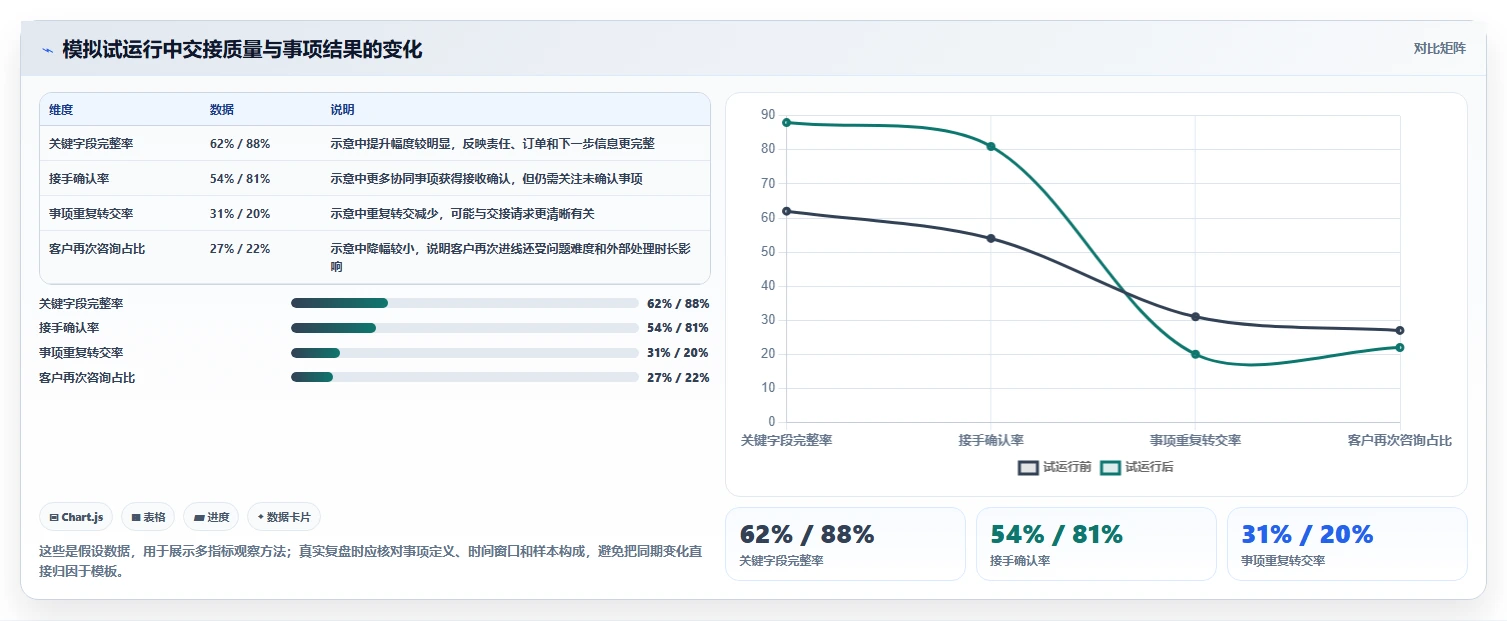The width and height of the screenshot is (1507, 621).
Task: Click the 进度 chip
Action: (211, 517)
